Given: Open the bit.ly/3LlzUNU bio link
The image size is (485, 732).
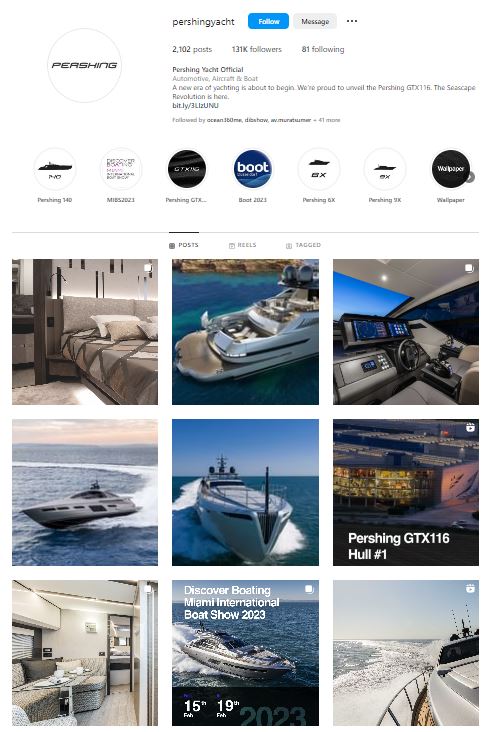Looking at the screenshot, I should (x=195, y=106).
